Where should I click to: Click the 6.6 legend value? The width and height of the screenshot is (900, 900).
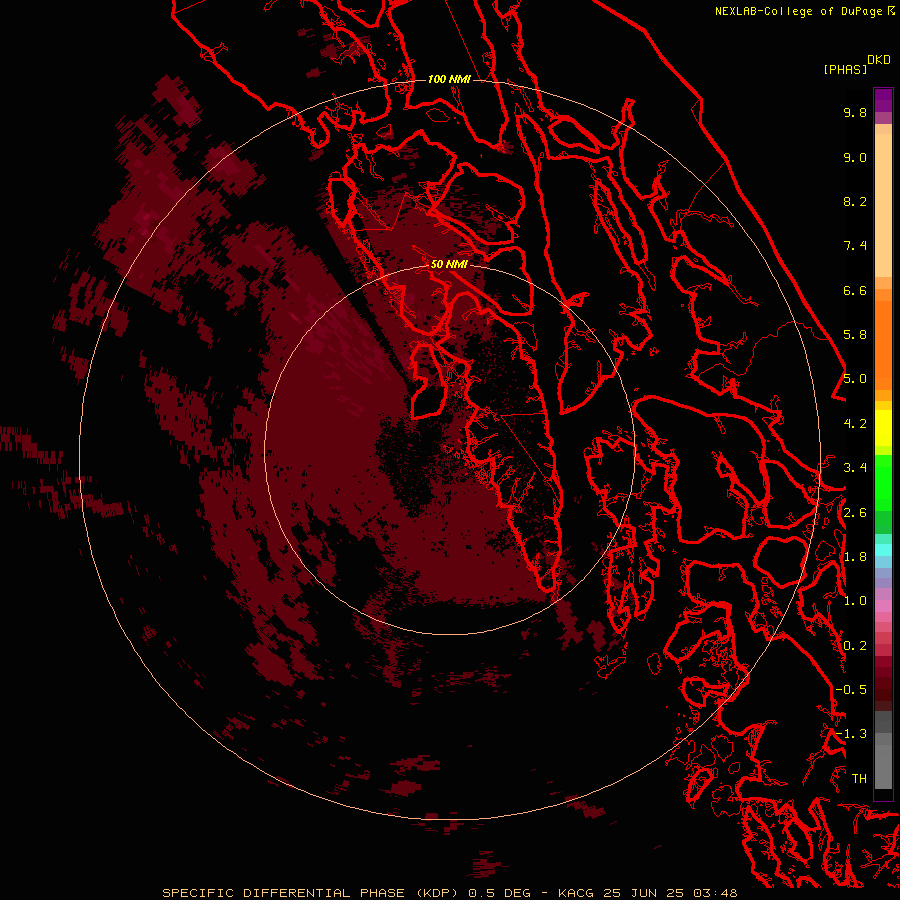coord(855,290)
